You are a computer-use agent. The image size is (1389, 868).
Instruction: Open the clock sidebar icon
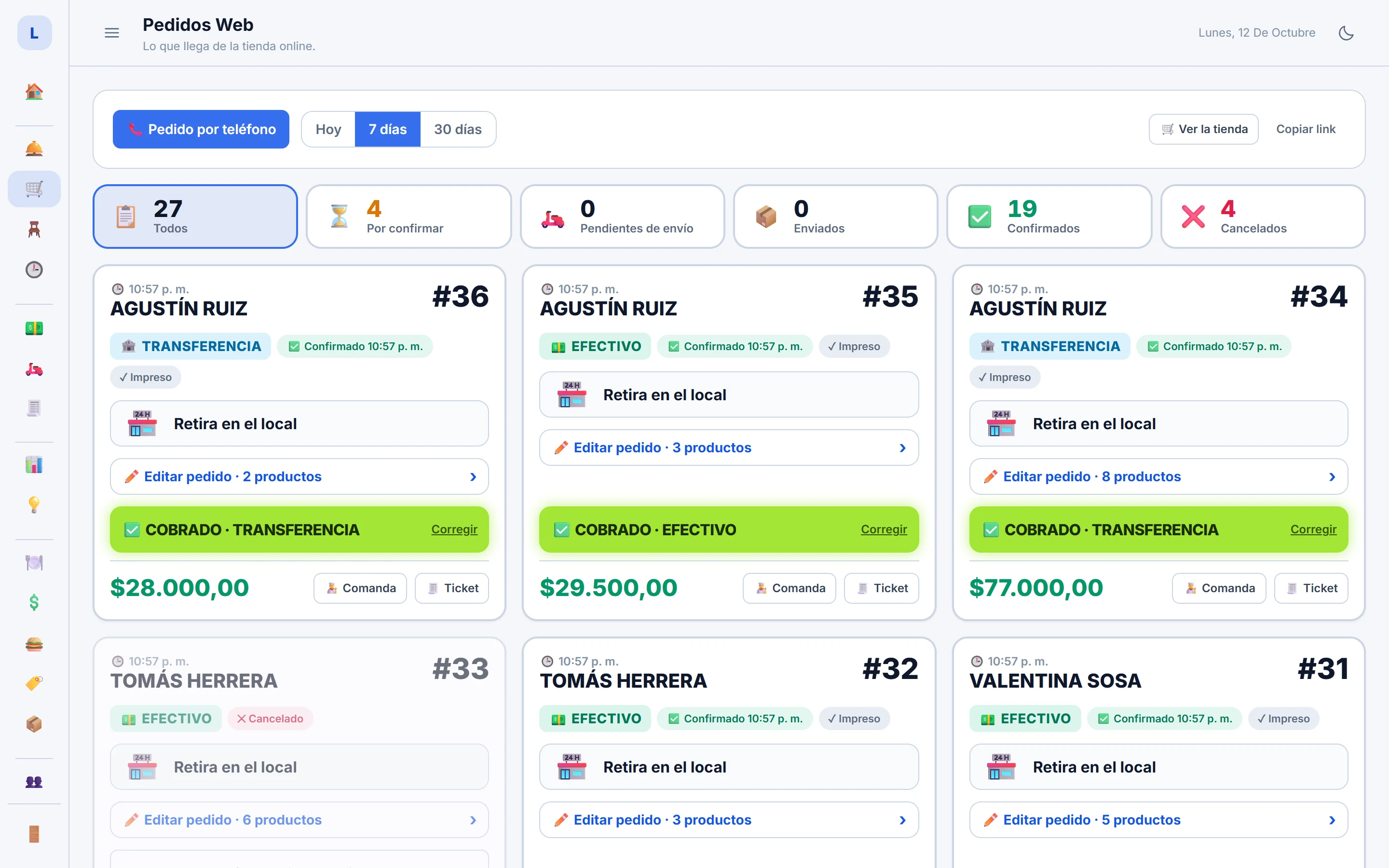tap(34, 269)
